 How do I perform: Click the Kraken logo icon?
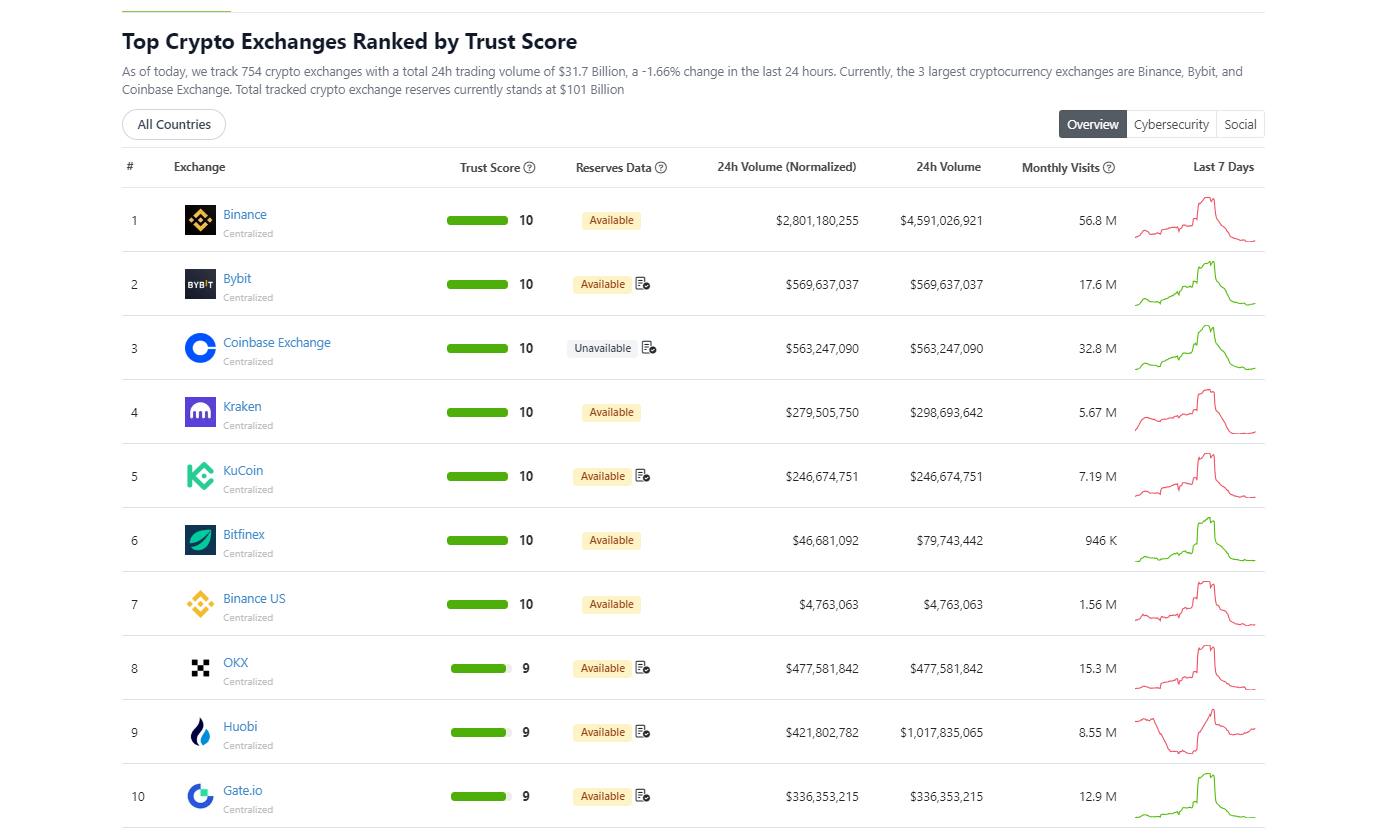(200, 412)
